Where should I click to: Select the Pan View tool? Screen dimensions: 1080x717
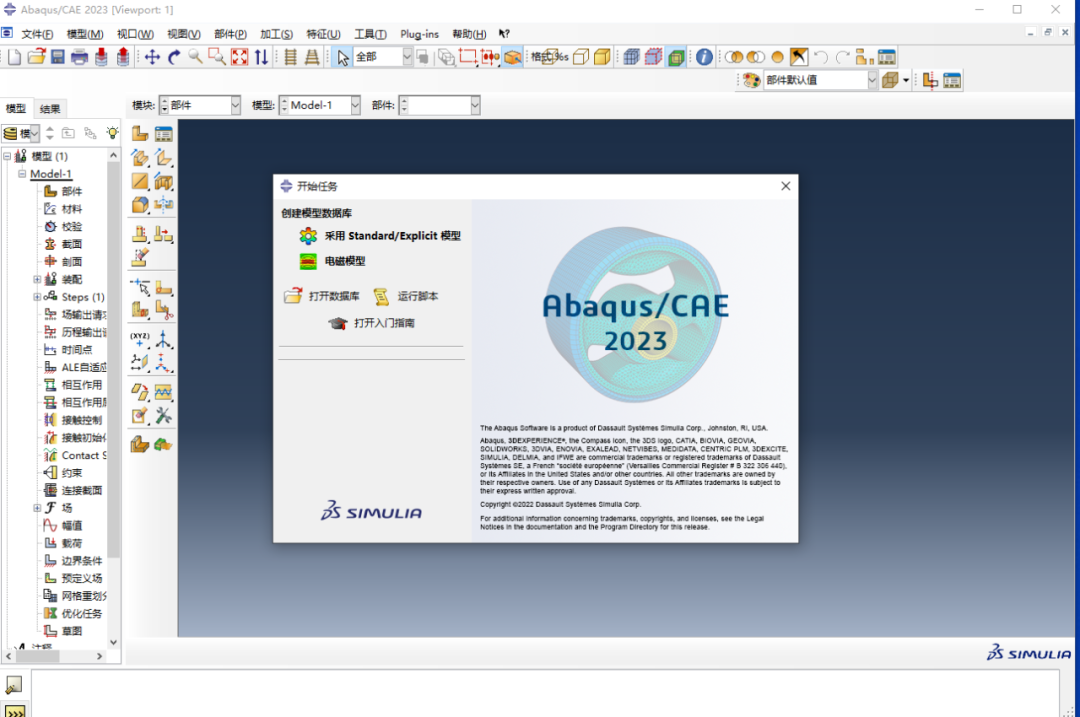tap(152, 57)
